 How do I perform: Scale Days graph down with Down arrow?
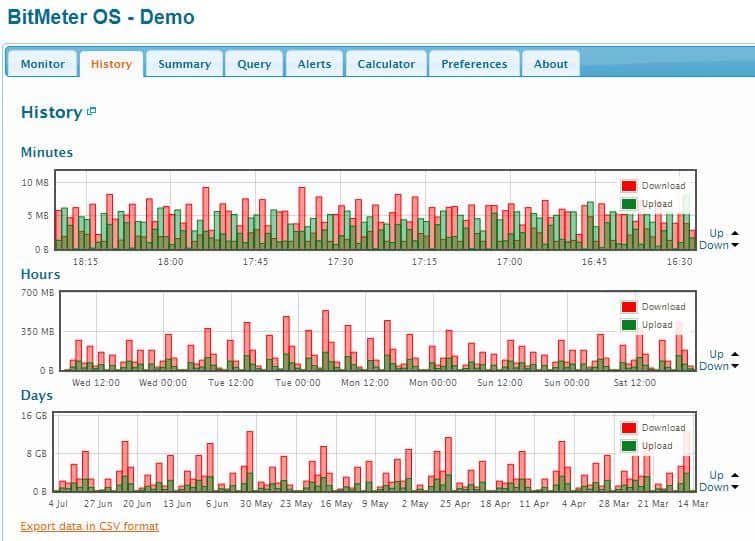(735, 487)
